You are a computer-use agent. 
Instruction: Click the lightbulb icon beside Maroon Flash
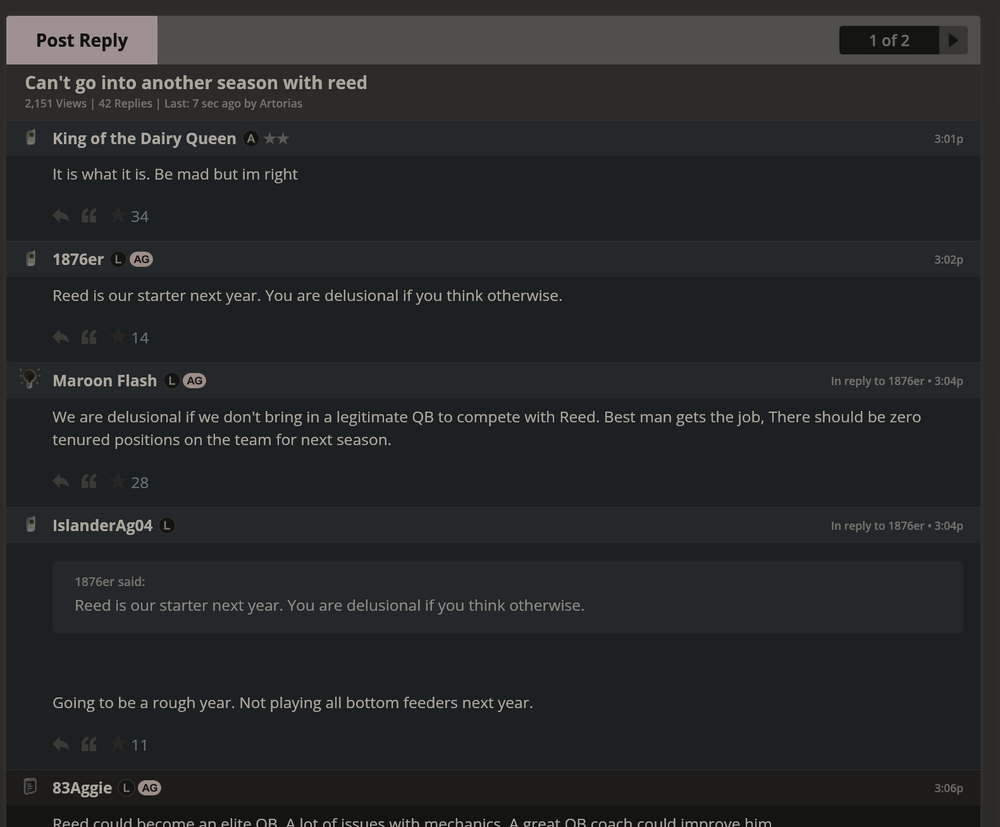coord(30,379)
